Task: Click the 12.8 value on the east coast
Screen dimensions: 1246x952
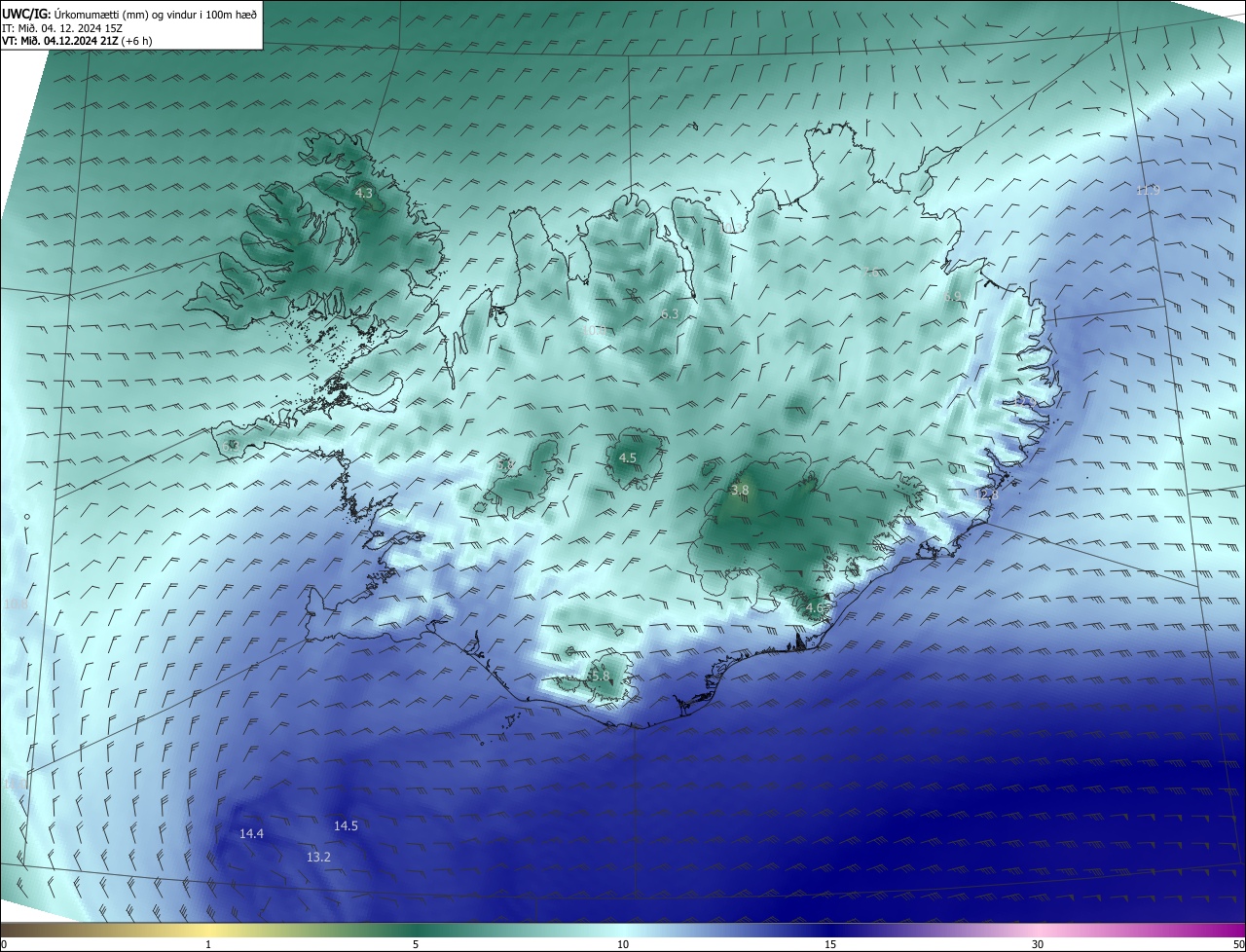Action: coord(987,495)
